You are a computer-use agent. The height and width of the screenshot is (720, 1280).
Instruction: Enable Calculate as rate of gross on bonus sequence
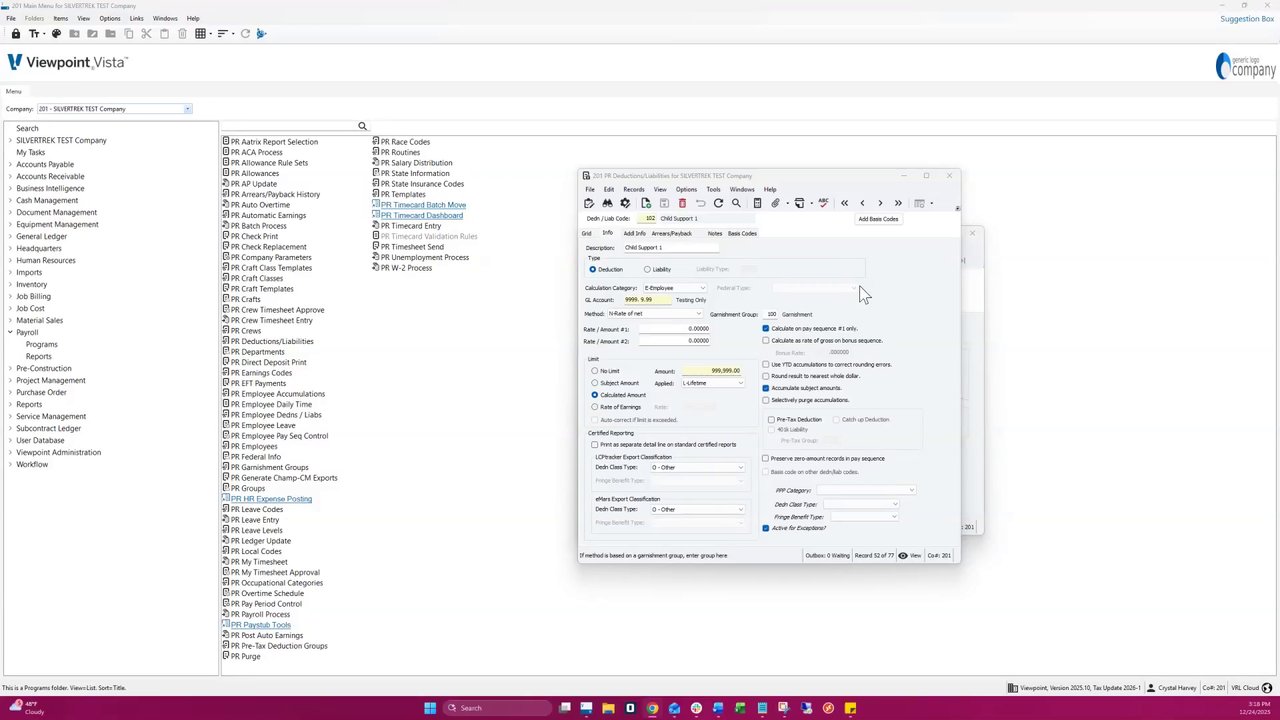click(x=766, y=341)
